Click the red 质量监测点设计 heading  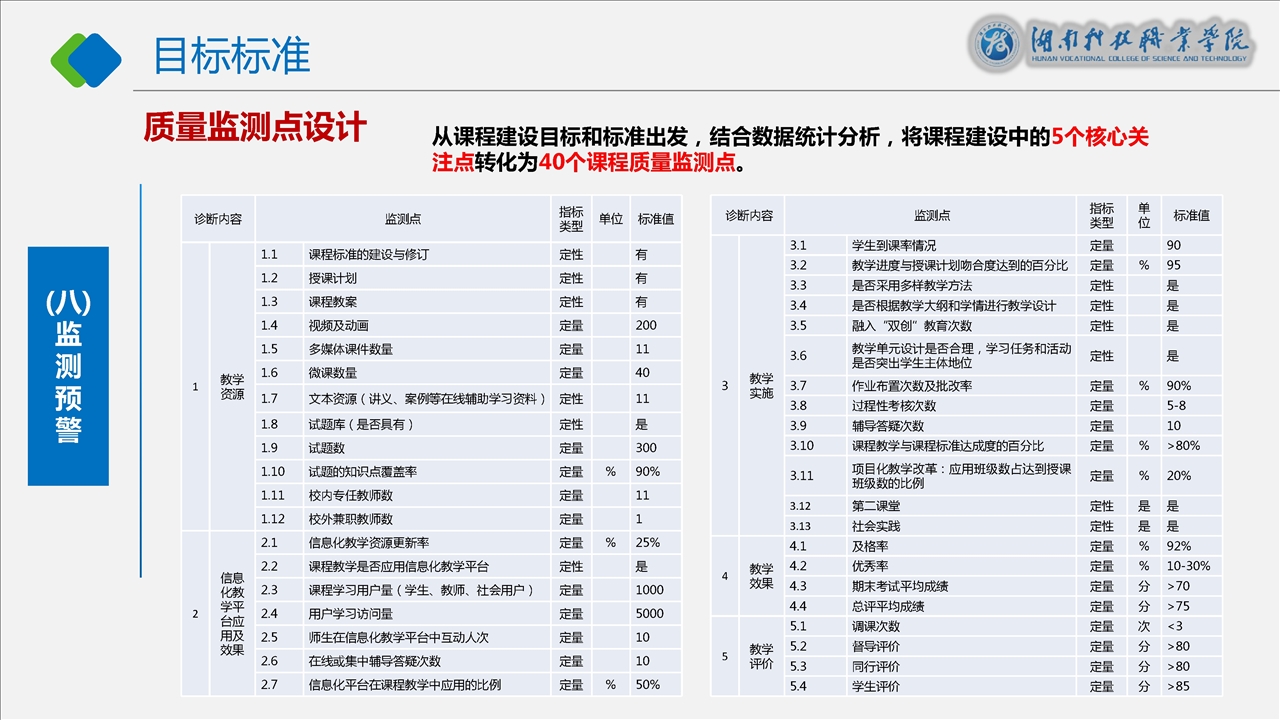pos(255,128)
